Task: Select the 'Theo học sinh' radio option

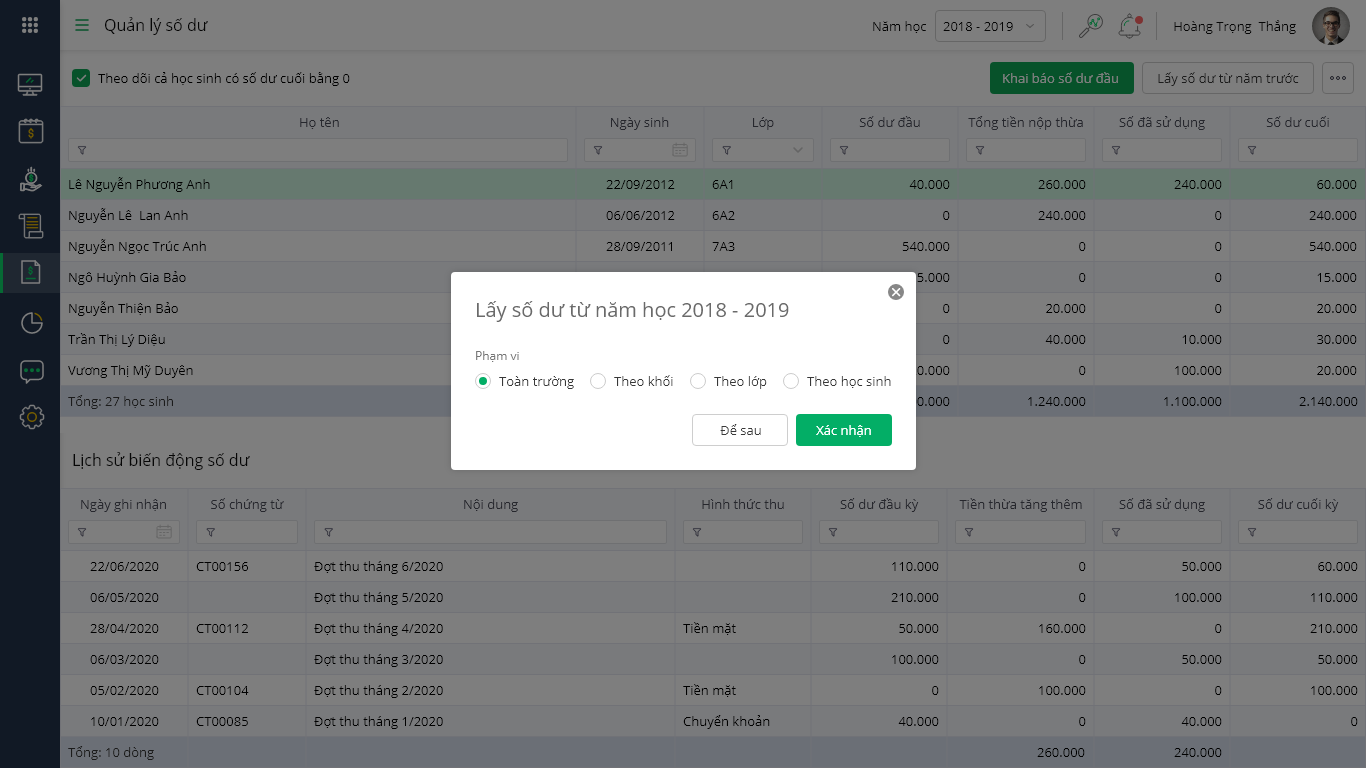Action: point(791,381)
